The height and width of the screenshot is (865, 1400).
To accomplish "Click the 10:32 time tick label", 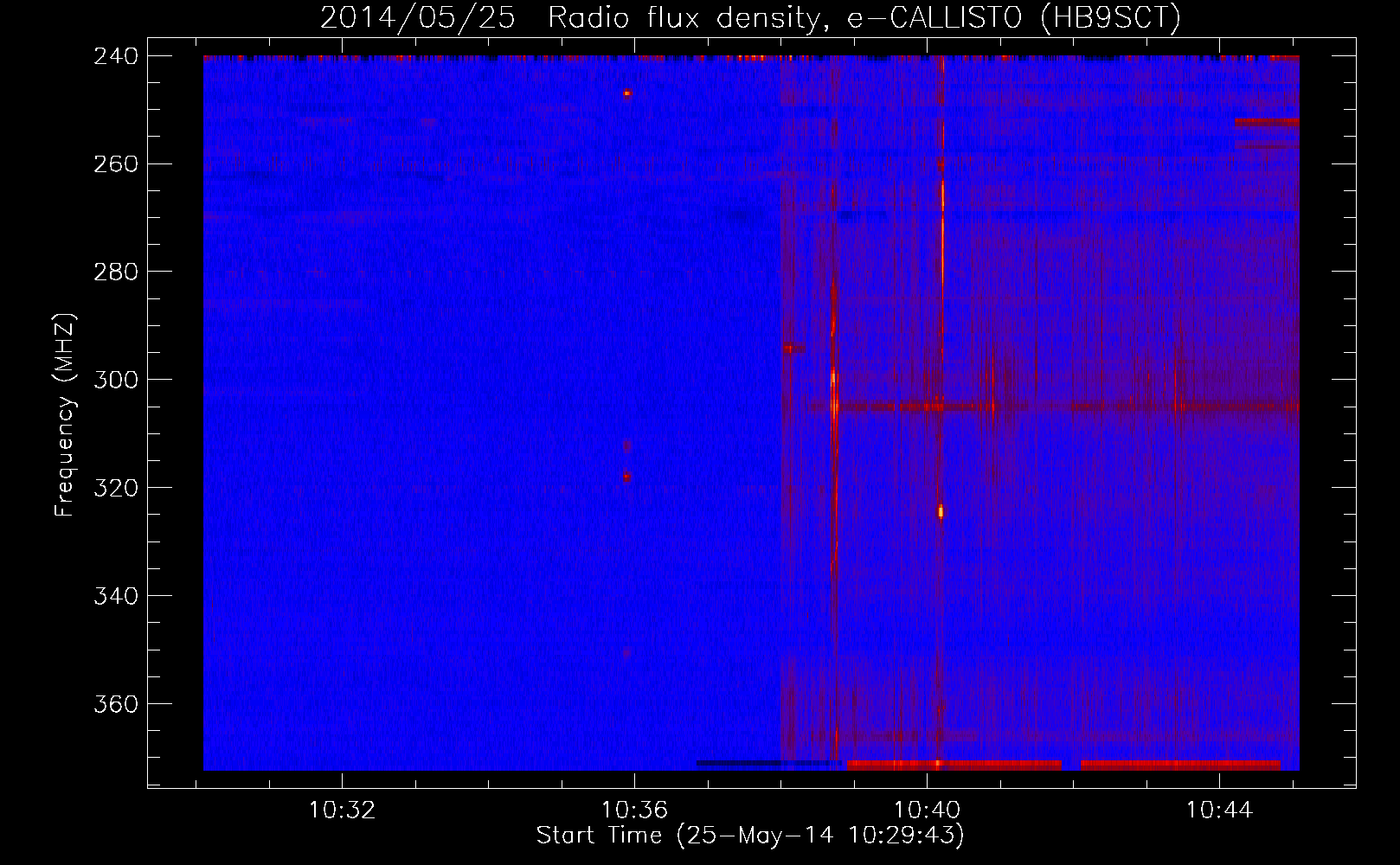I will click(342, 811).
